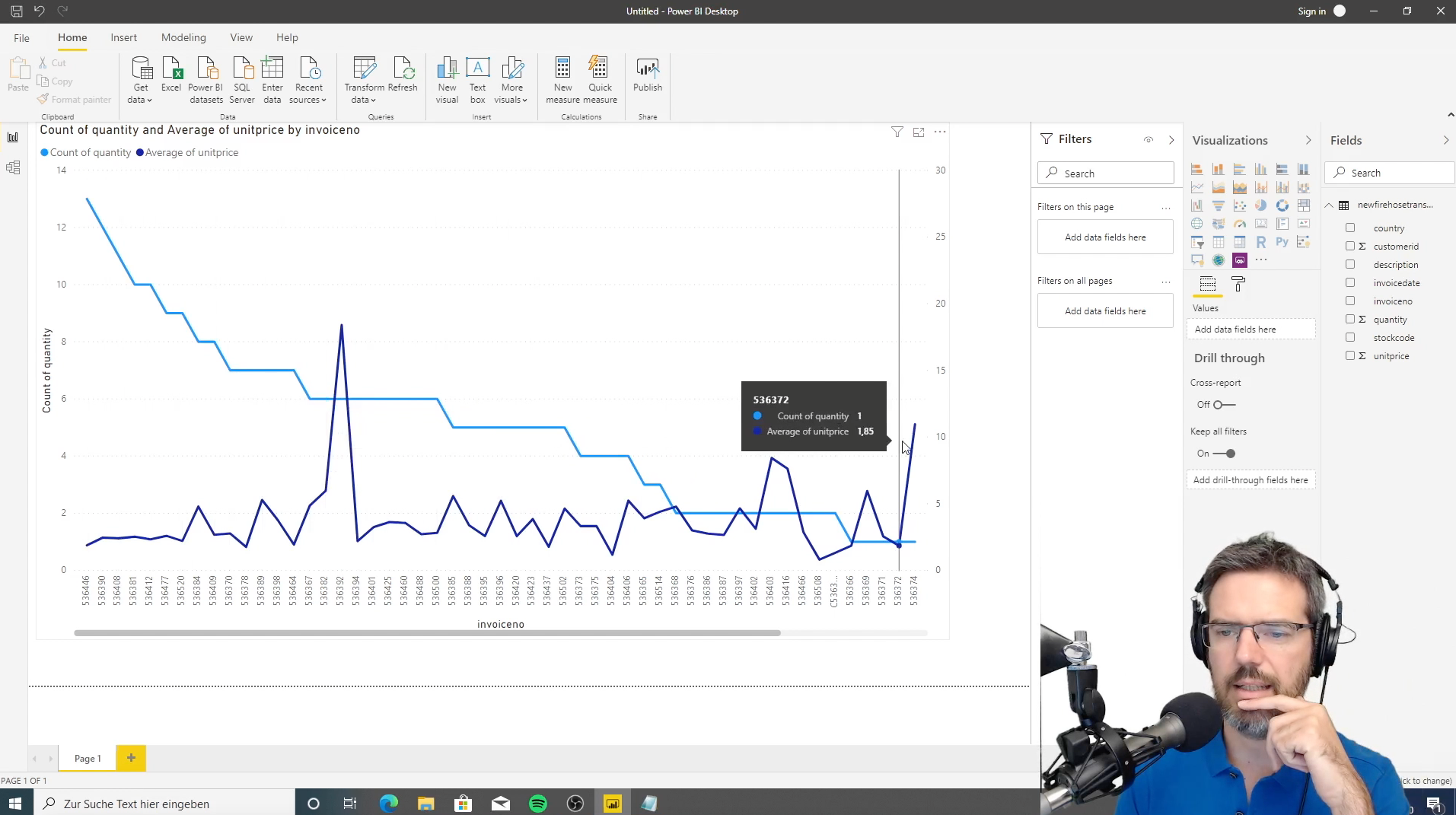The image size is (1456, 815).
Task: Open the File menu
Action: (21, 37)
